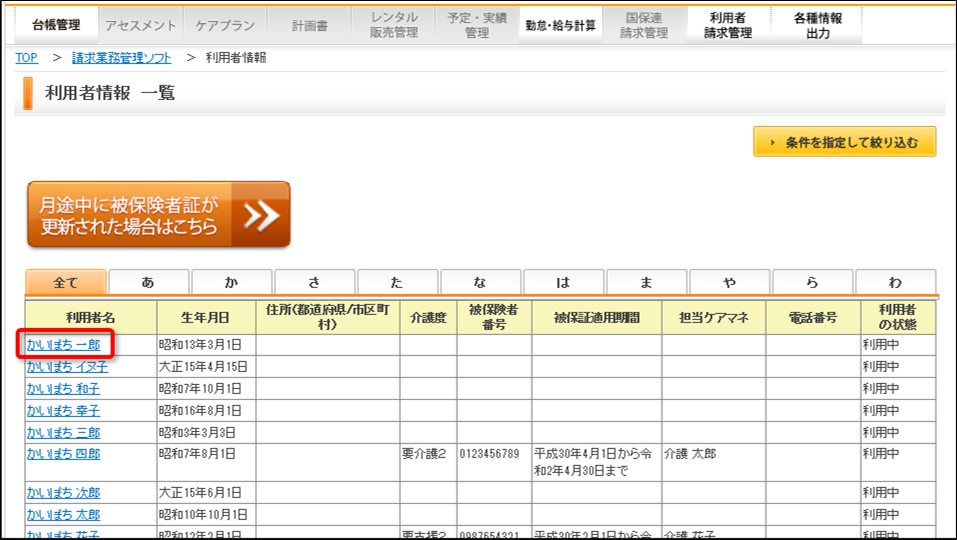Viewport: 957px width, 540px height.
Task: Click birthdate 昭和10年10月1日
Action: coord(203,515)
